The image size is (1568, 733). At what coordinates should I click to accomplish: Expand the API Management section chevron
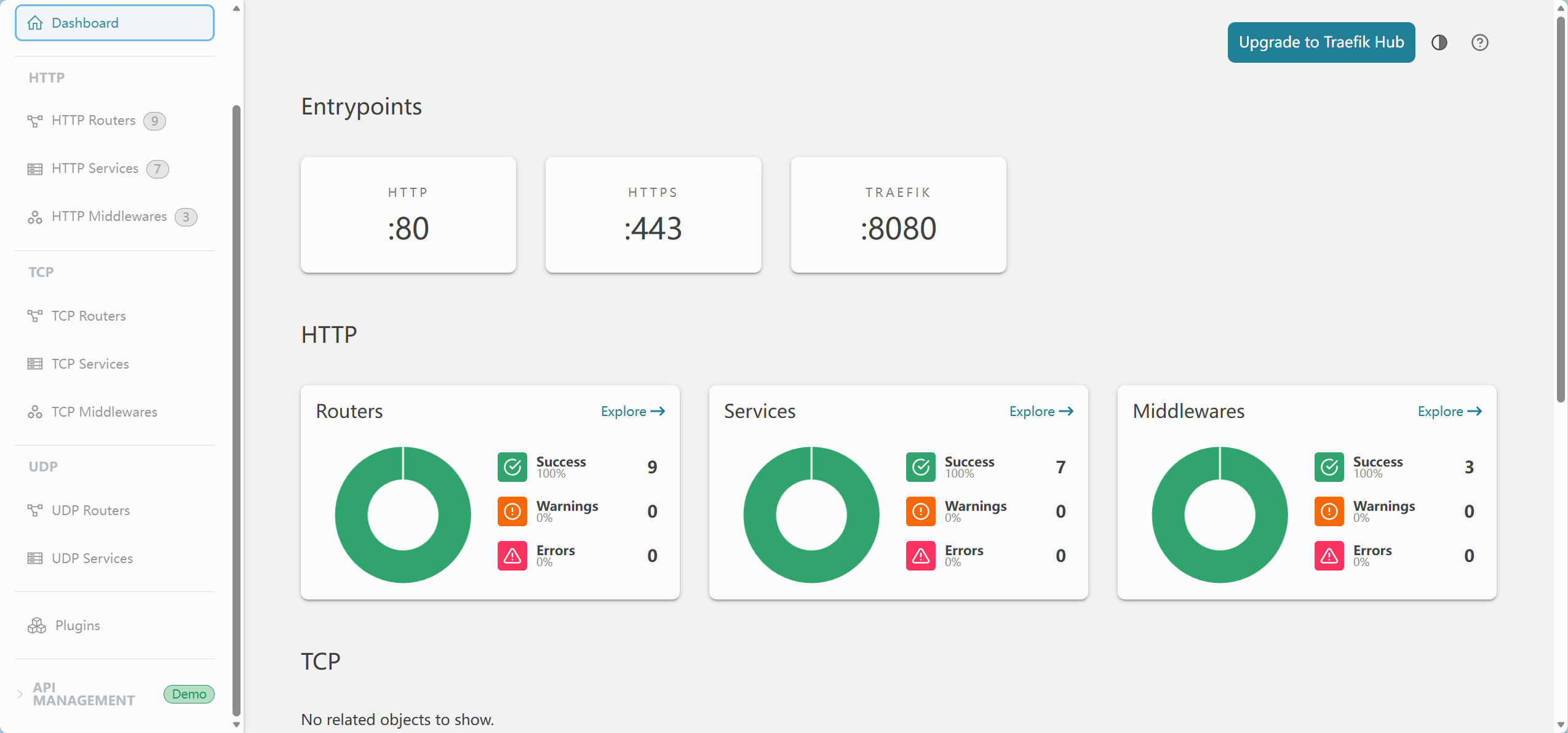[20, 694]
